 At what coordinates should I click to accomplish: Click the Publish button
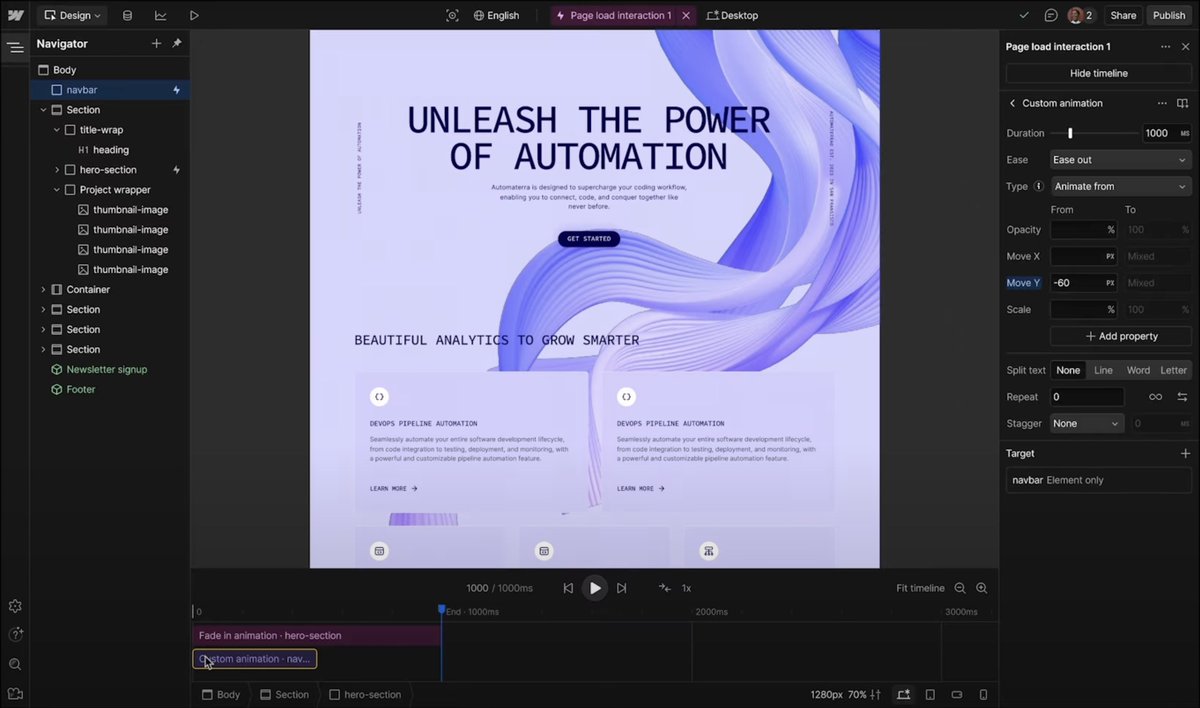pos(1169,15)
